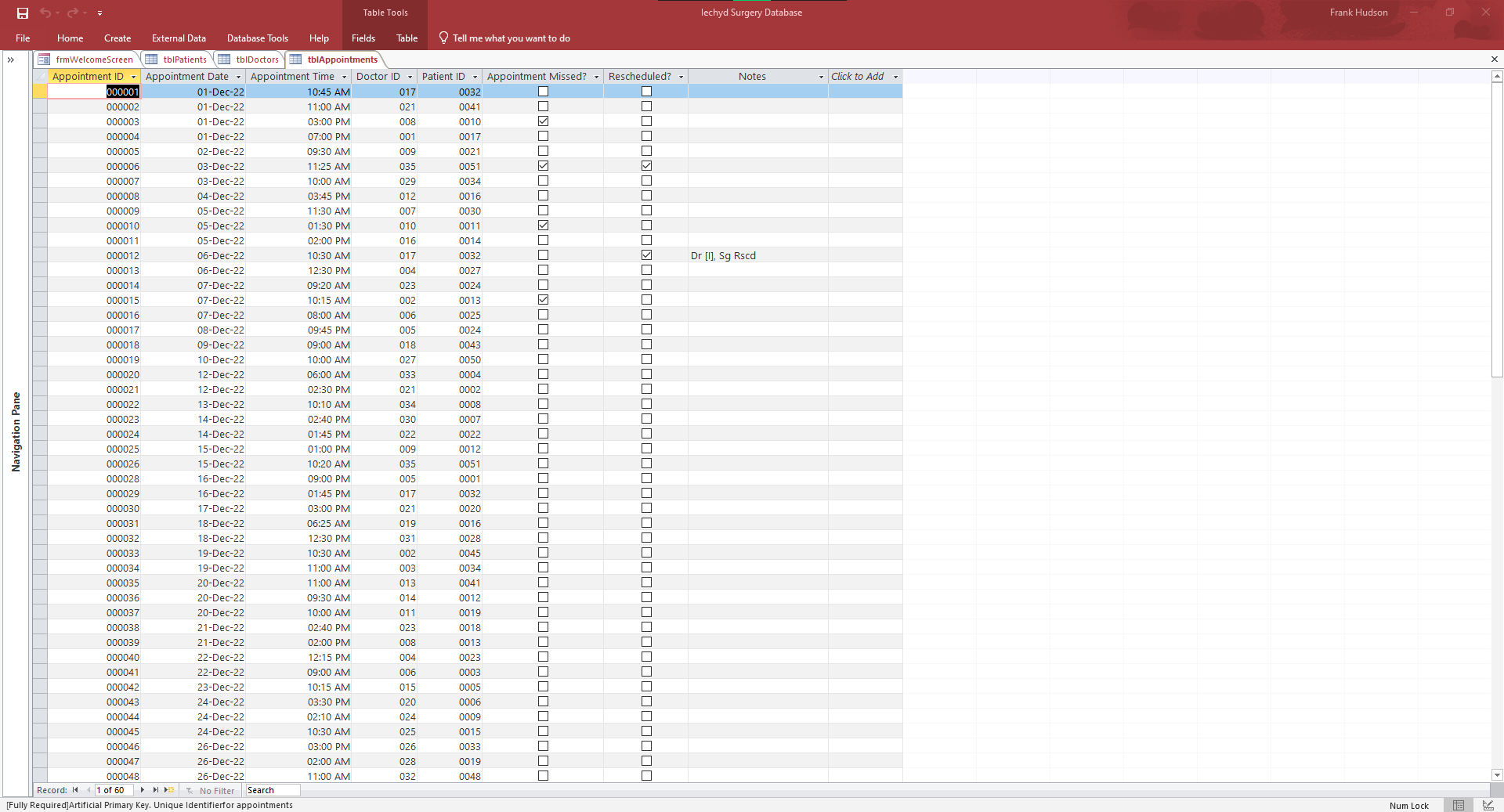Screen dimensions: 1504x812
Task: Open the Doctor ID column filter dropdown
Action: tap(410, 76)
